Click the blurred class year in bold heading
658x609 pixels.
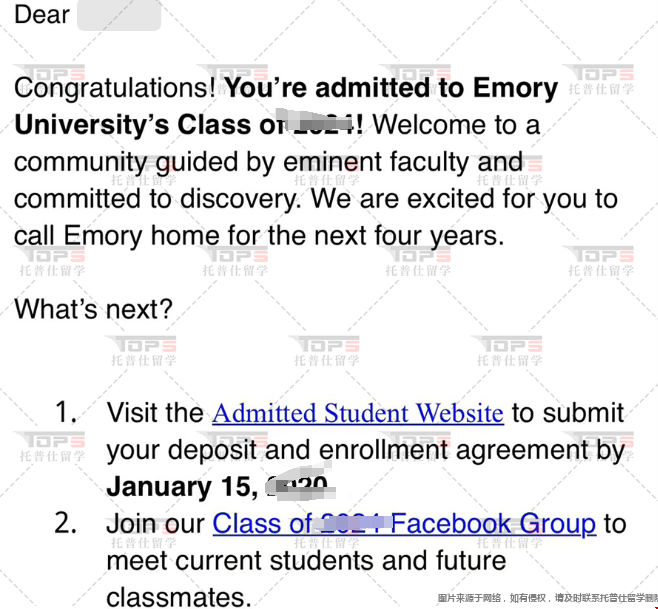tap(319, 123)
